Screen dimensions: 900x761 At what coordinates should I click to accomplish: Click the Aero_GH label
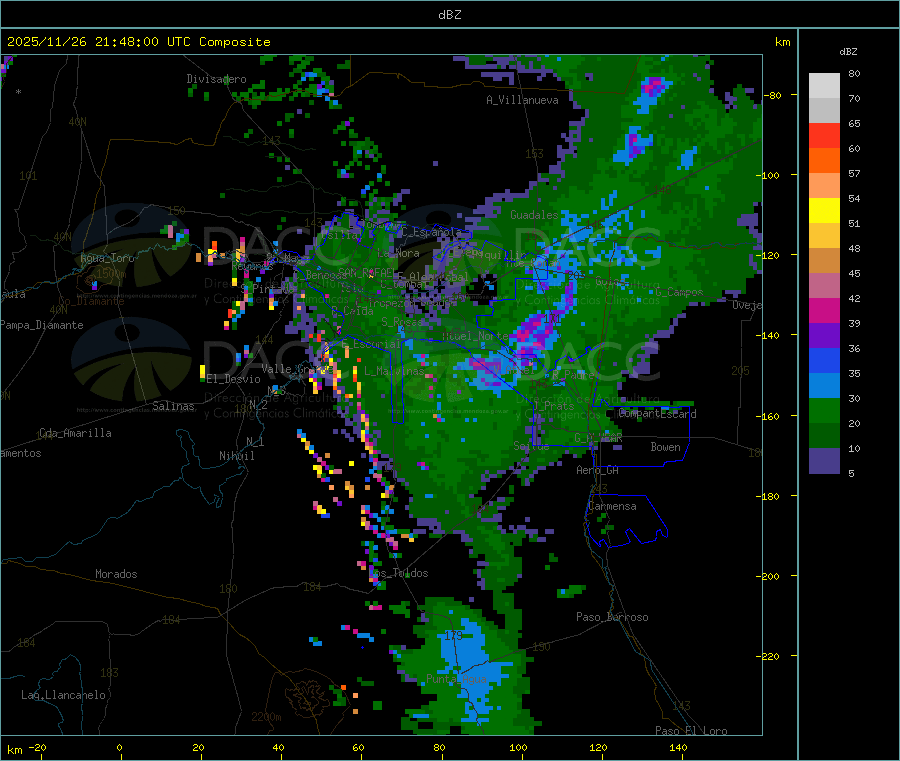pyautogui.click(x=597, y=470)
